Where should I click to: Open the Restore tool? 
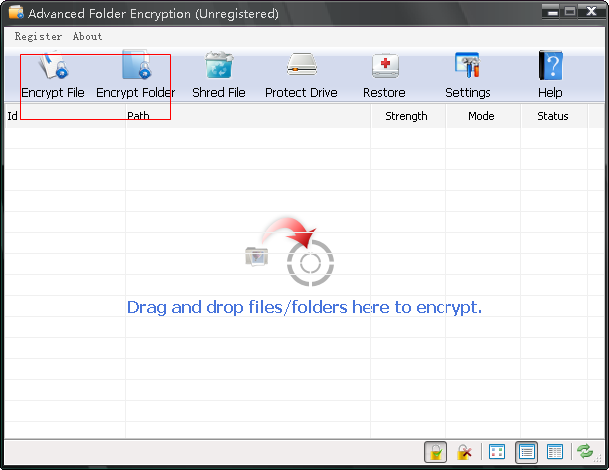(385, 75)
